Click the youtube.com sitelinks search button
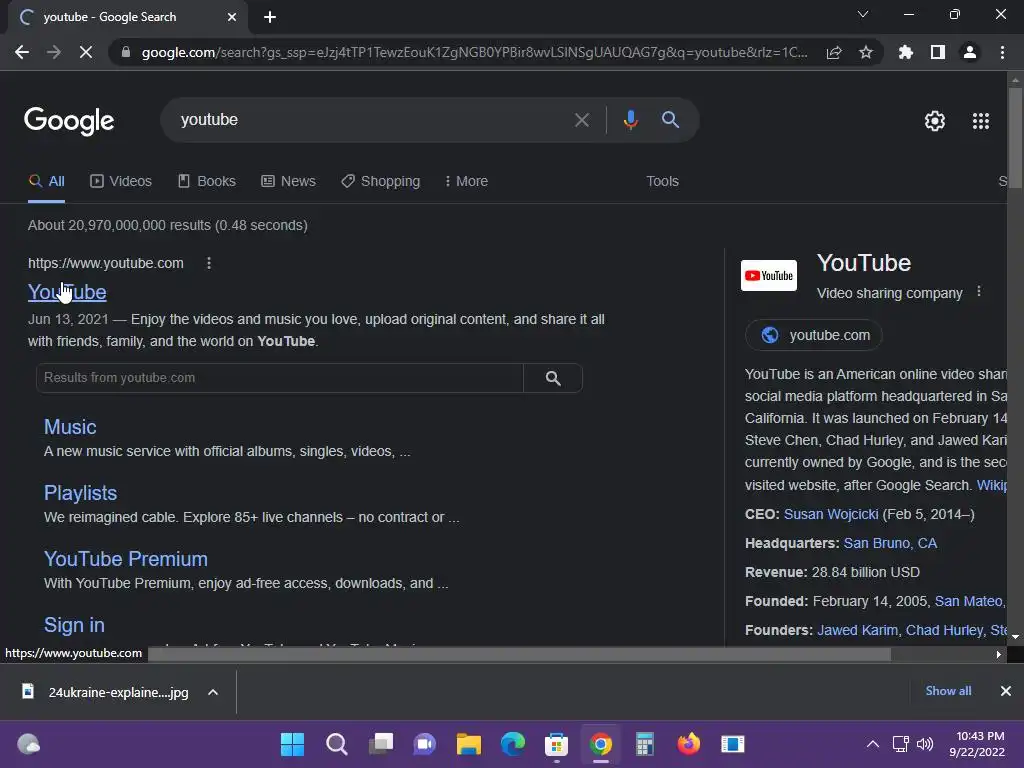Screen dimensions: 1024x768 (x=553, y=378)
